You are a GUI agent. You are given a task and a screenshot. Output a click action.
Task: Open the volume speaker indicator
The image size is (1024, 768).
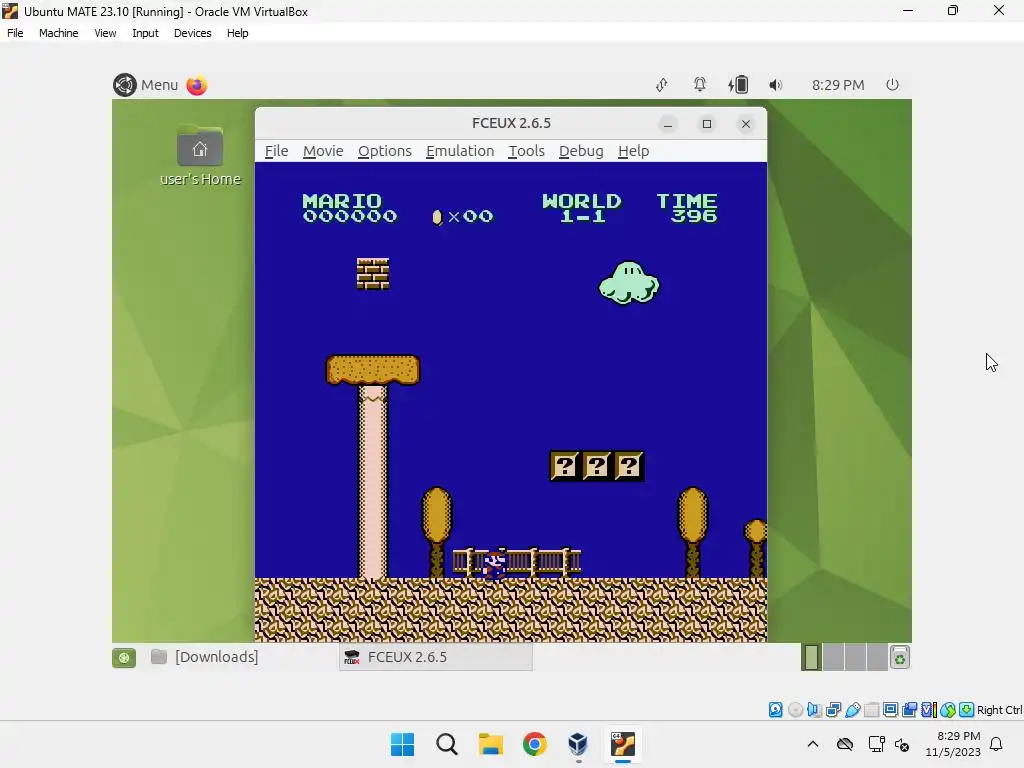775,85
